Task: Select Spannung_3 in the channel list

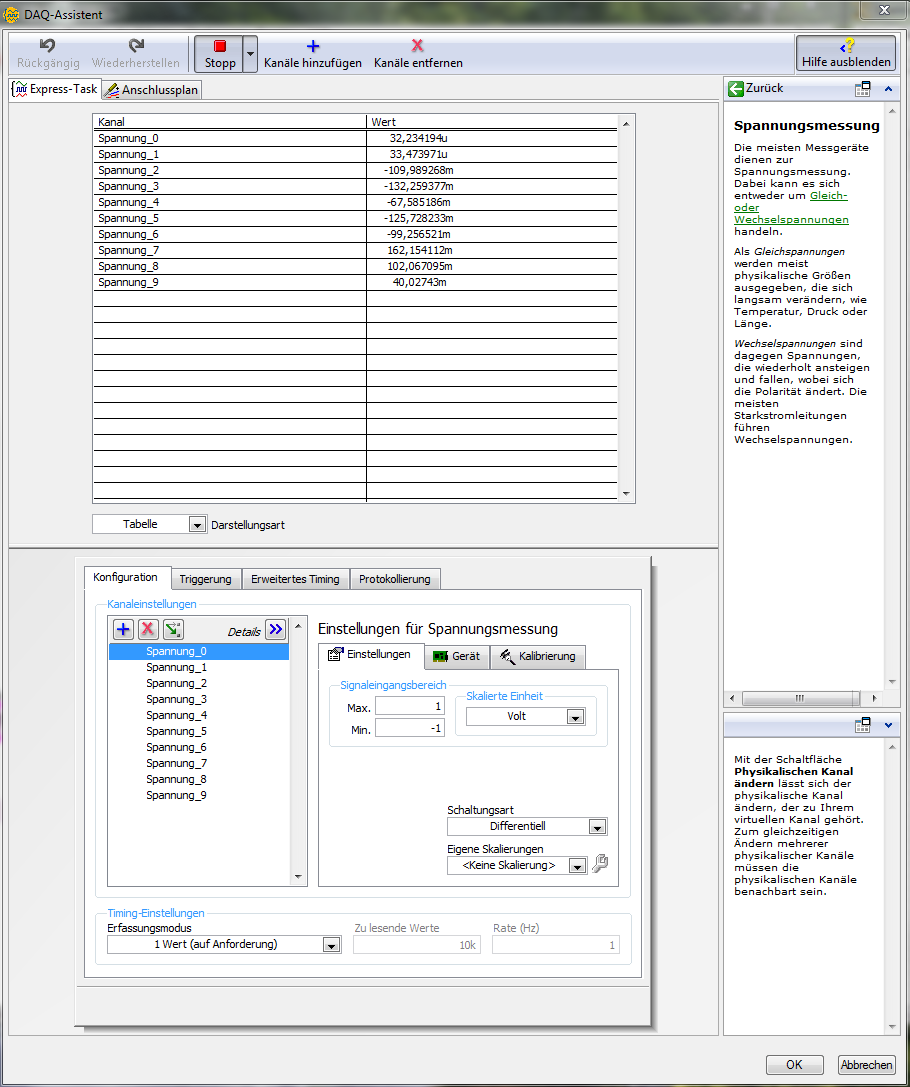Action: tap(198, 699)
